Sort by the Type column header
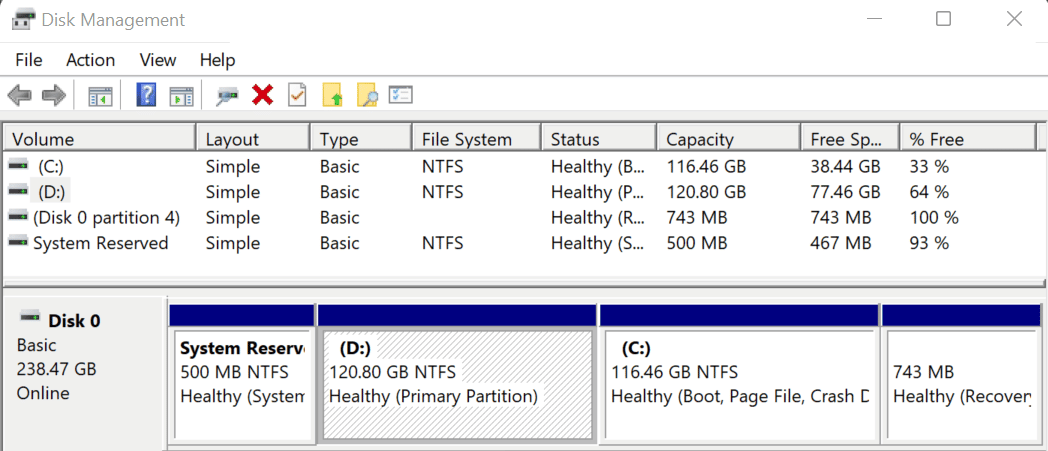The image size is (1048, 451). (x=362, y=139)
